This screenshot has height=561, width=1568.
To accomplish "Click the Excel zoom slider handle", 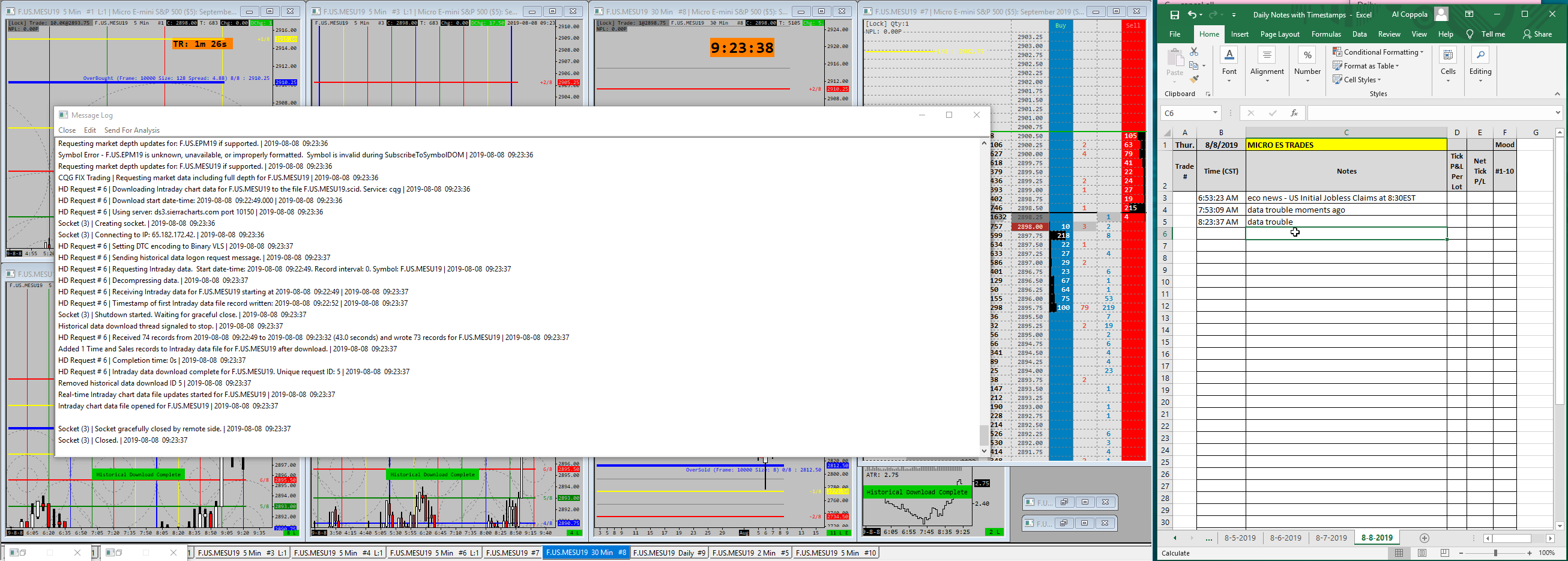I will coord(1495,553).
